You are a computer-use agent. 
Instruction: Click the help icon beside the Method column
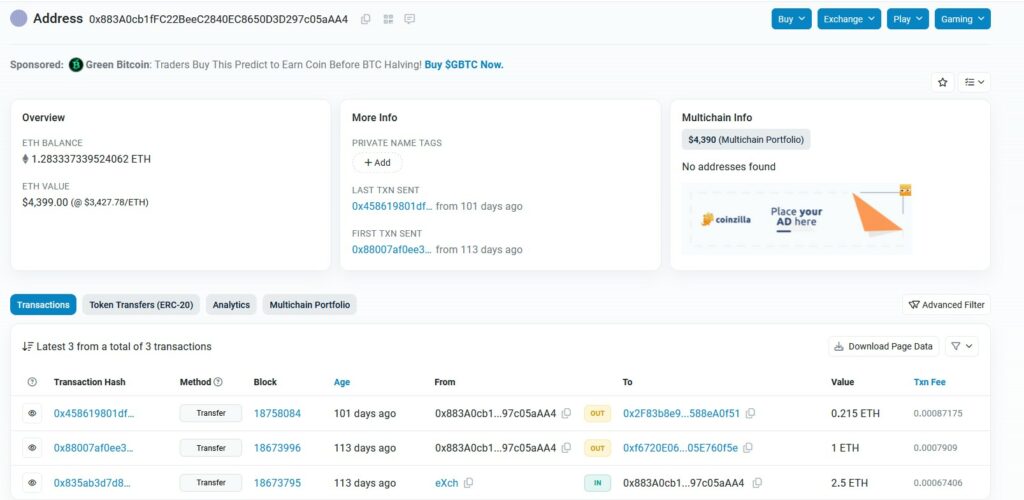pos(218,382)
